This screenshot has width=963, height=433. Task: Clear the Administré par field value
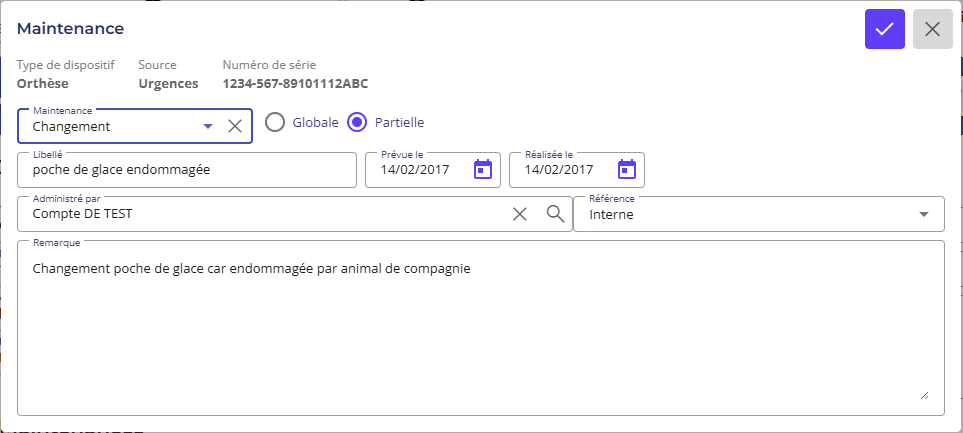520,213
